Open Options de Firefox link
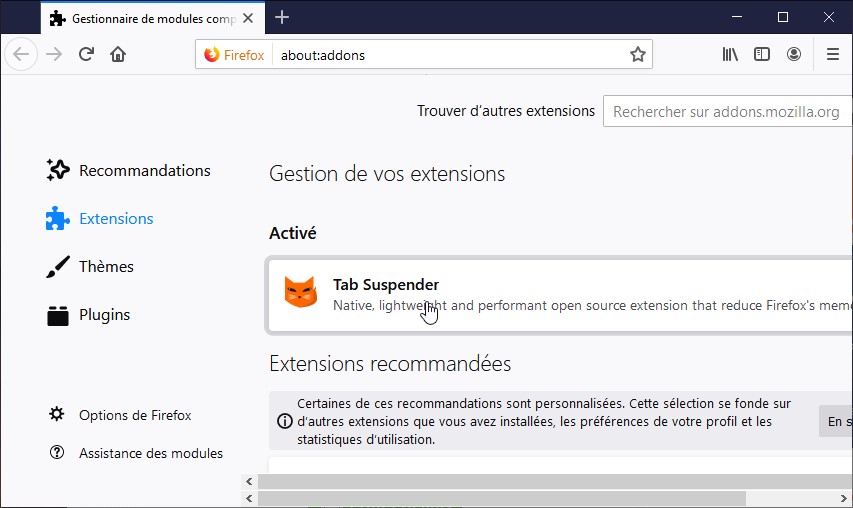 click(135, 415)
